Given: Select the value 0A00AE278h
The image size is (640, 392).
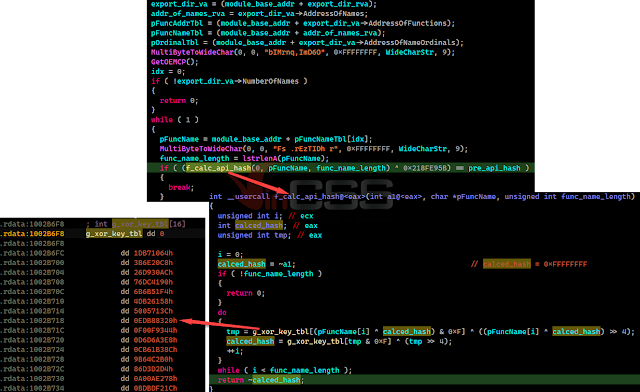Looking at the screenshot, I should point(156,379).
